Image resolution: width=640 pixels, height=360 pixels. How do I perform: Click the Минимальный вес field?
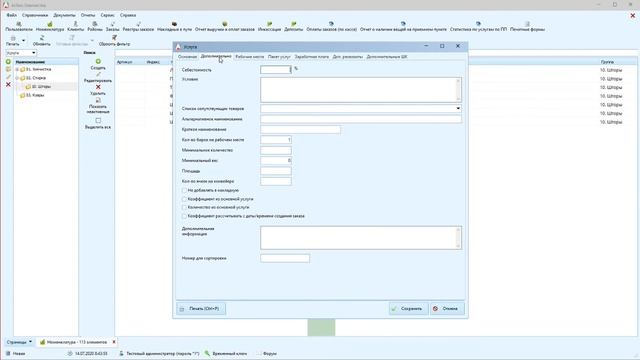[x=276, y=161]
